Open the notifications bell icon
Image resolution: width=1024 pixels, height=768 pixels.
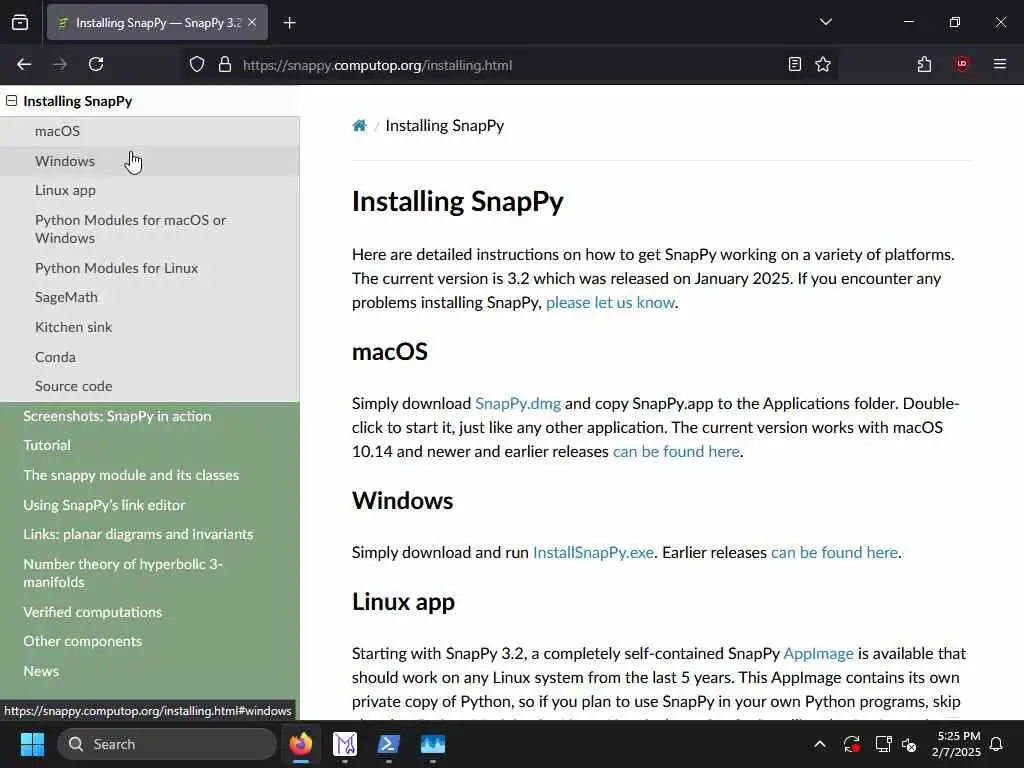[997, 744]
